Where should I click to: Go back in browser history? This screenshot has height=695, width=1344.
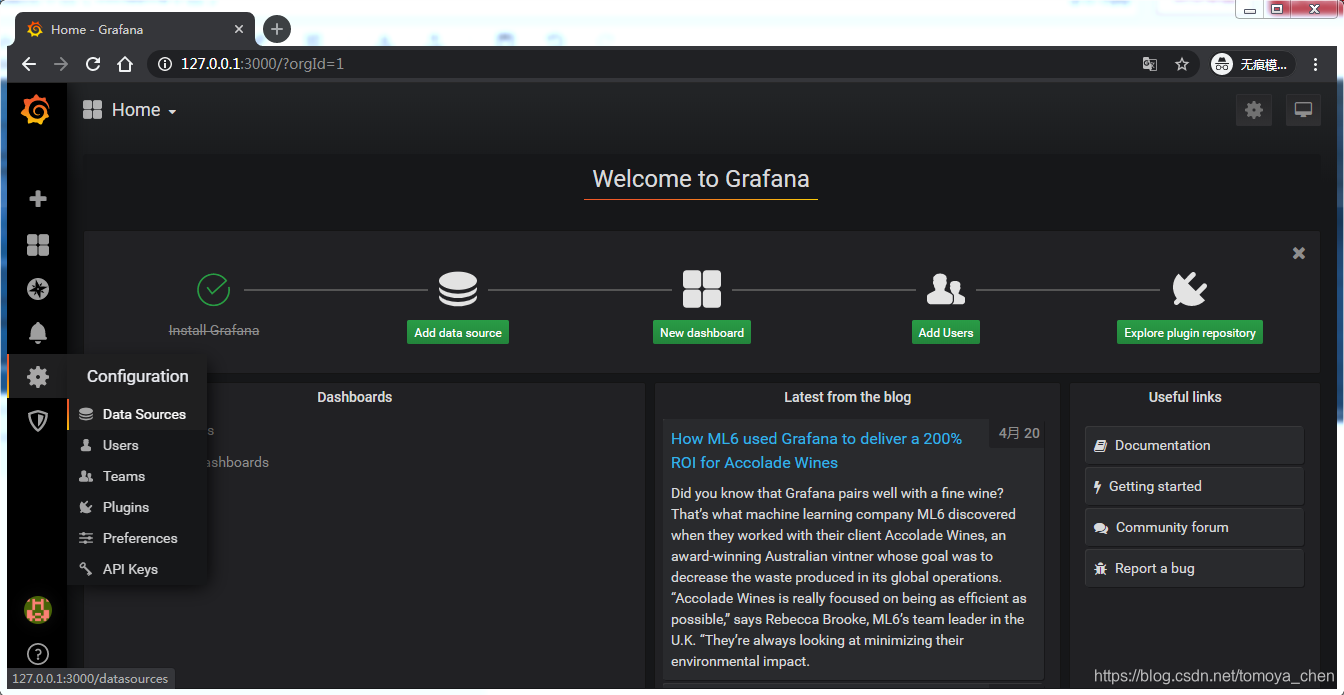click(x=29, y=64)
